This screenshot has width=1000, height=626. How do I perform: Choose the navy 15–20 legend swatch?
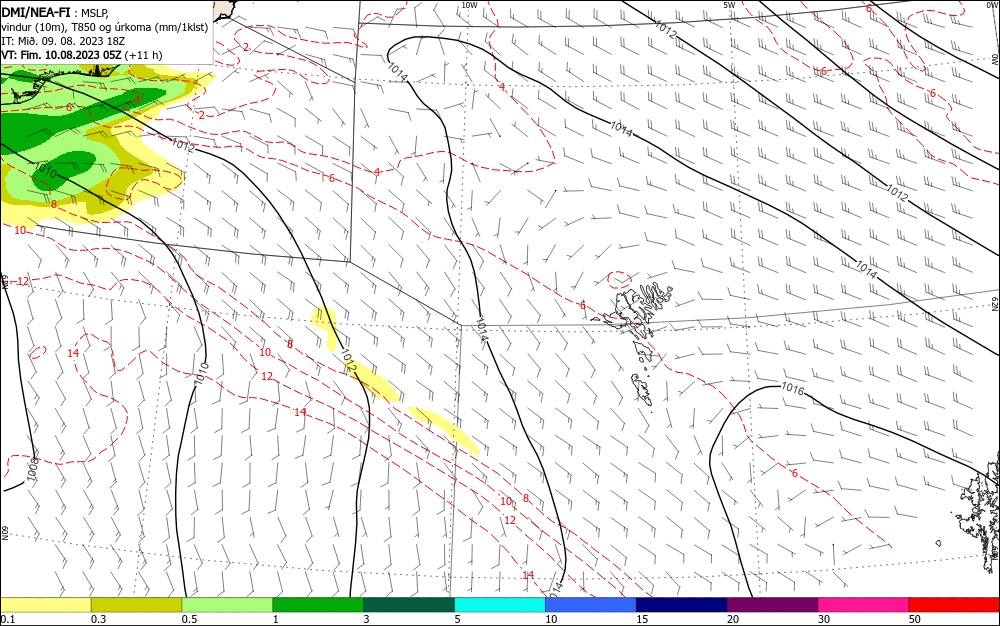pos(682,605)
